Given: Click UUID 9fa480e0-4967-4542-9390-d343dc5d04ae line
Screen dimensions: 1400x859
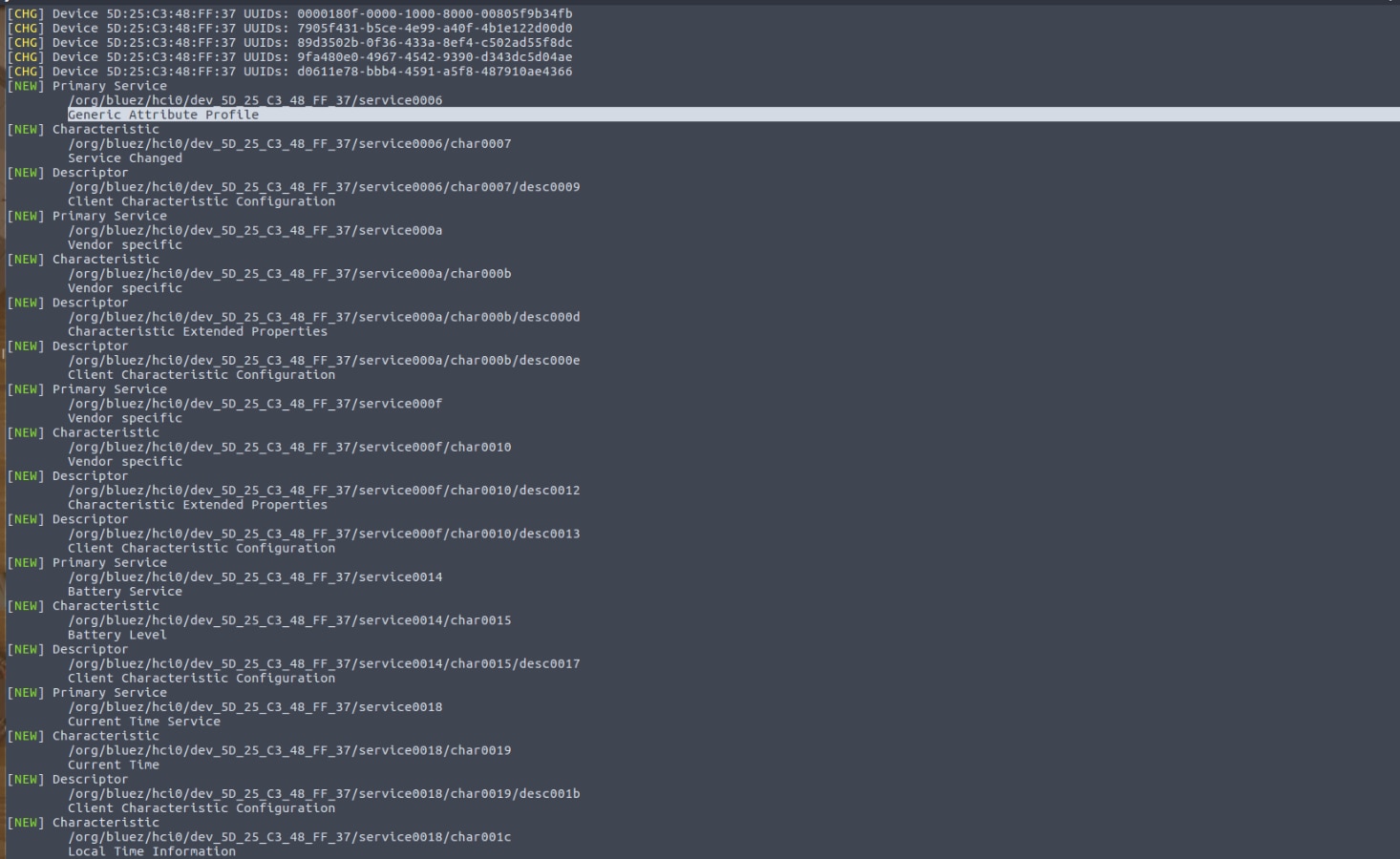Looking at the screenshot, I should click(x=289, y=56).
